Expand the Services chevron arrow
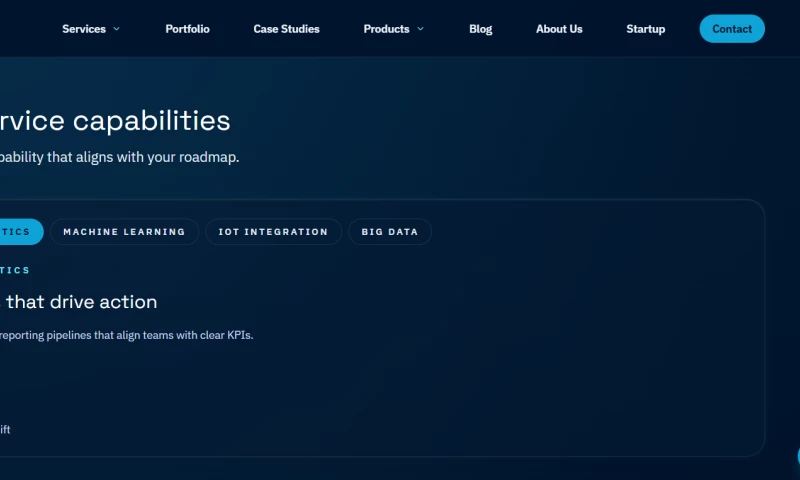This screenshot has width=800, height=480. [x=116, y=29]
